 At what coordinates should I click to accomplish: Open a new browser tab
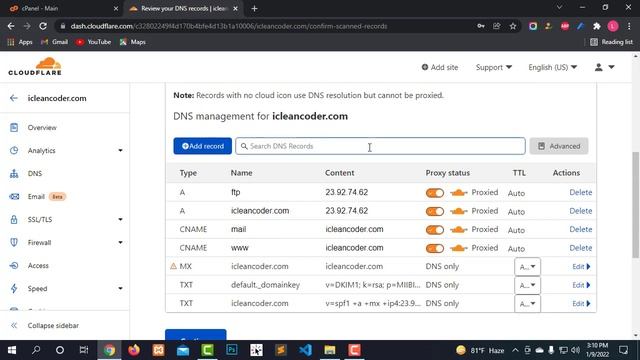pos(254,9)
